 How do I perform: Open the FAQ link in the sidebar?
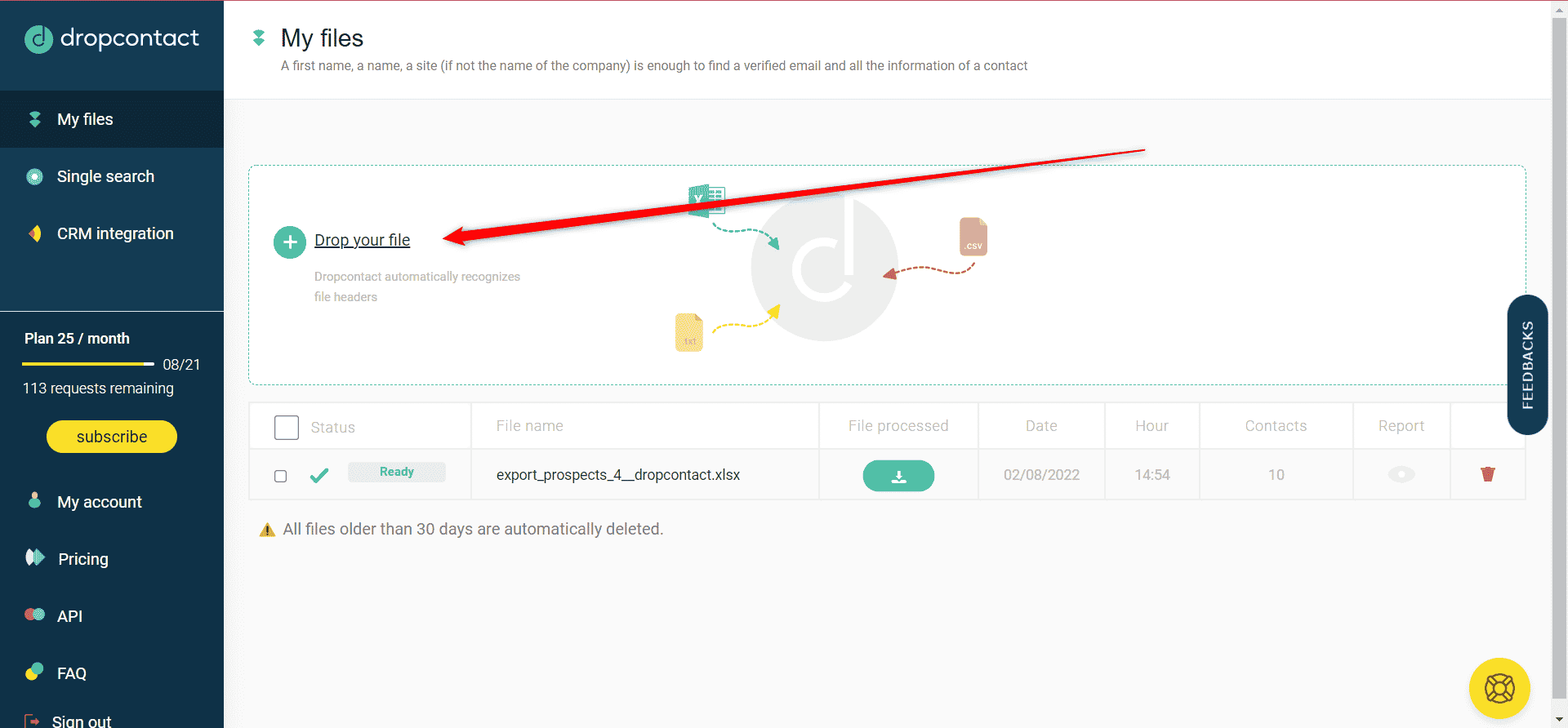[x=71, y=673]
